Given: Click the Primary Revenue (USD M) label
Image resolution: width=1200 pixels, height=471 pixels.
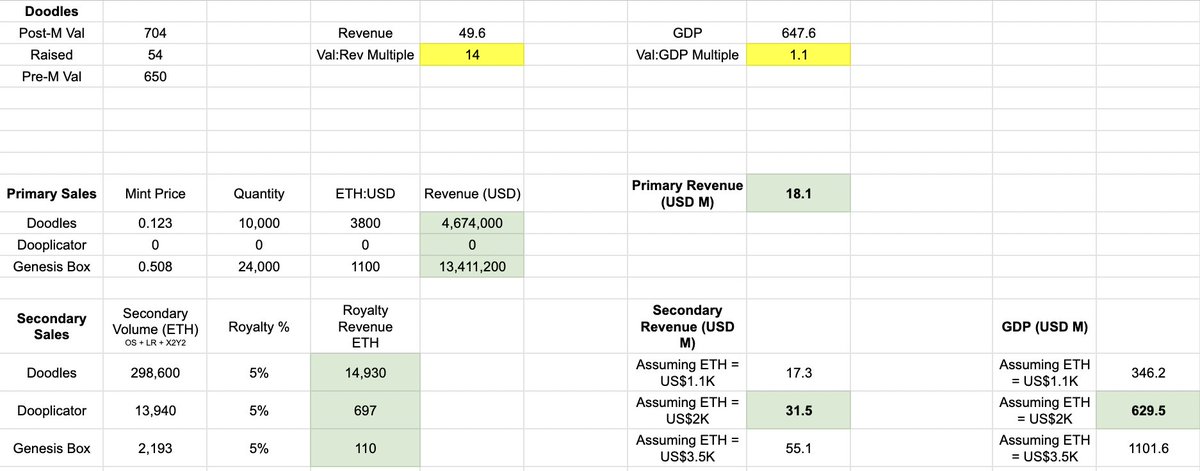Looking at the screenshot, I should (688, 194).
